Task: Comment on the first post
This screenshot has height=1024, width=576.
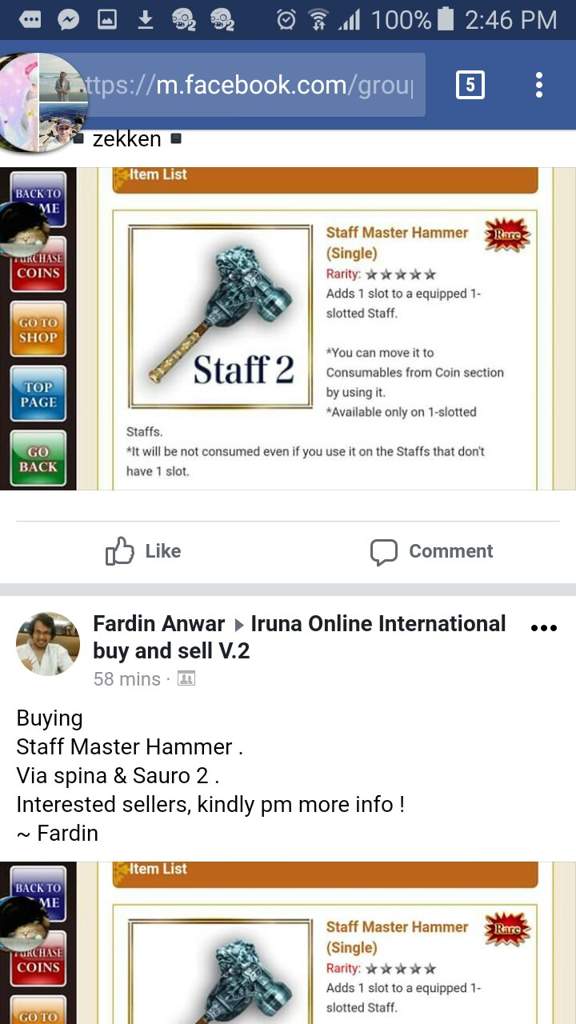Action: pyautogui.click(x=432, y=552)
